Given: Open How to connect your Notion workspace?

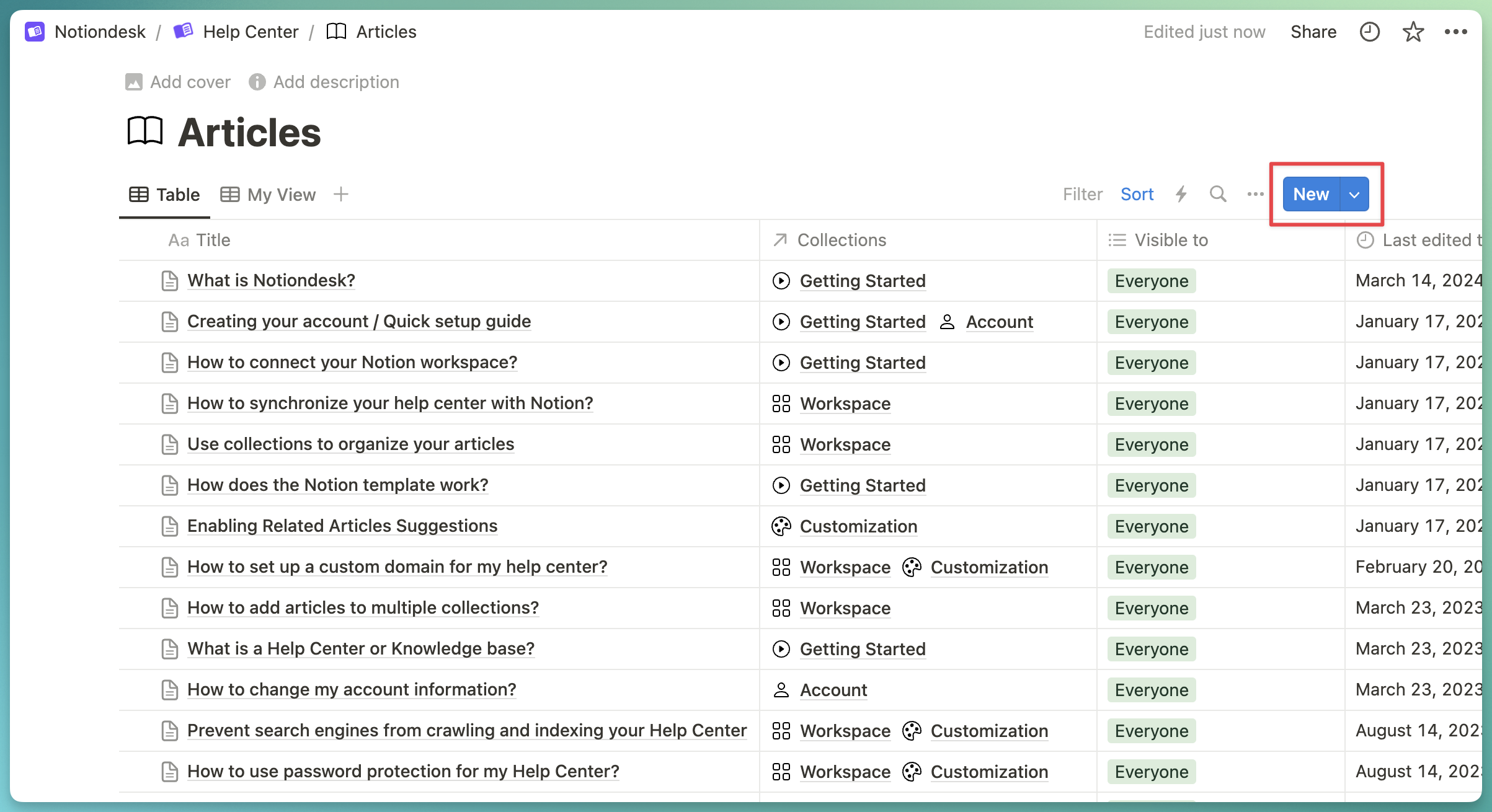Looking at the screenshot, I should (x=352, y=363).
